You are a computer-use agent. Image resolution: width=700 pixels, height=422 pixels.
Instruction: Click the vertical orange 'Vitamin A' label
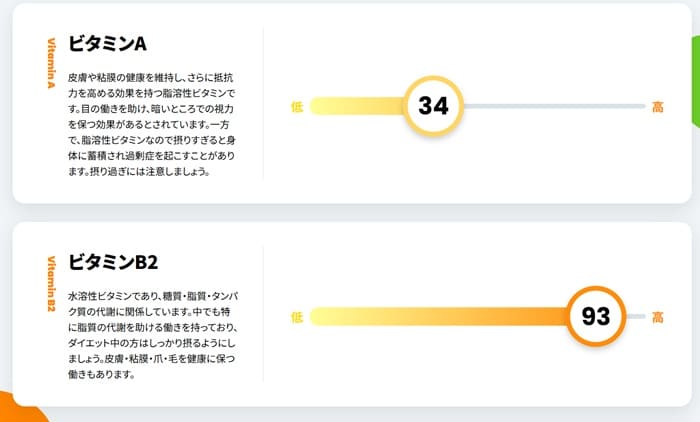51,63
